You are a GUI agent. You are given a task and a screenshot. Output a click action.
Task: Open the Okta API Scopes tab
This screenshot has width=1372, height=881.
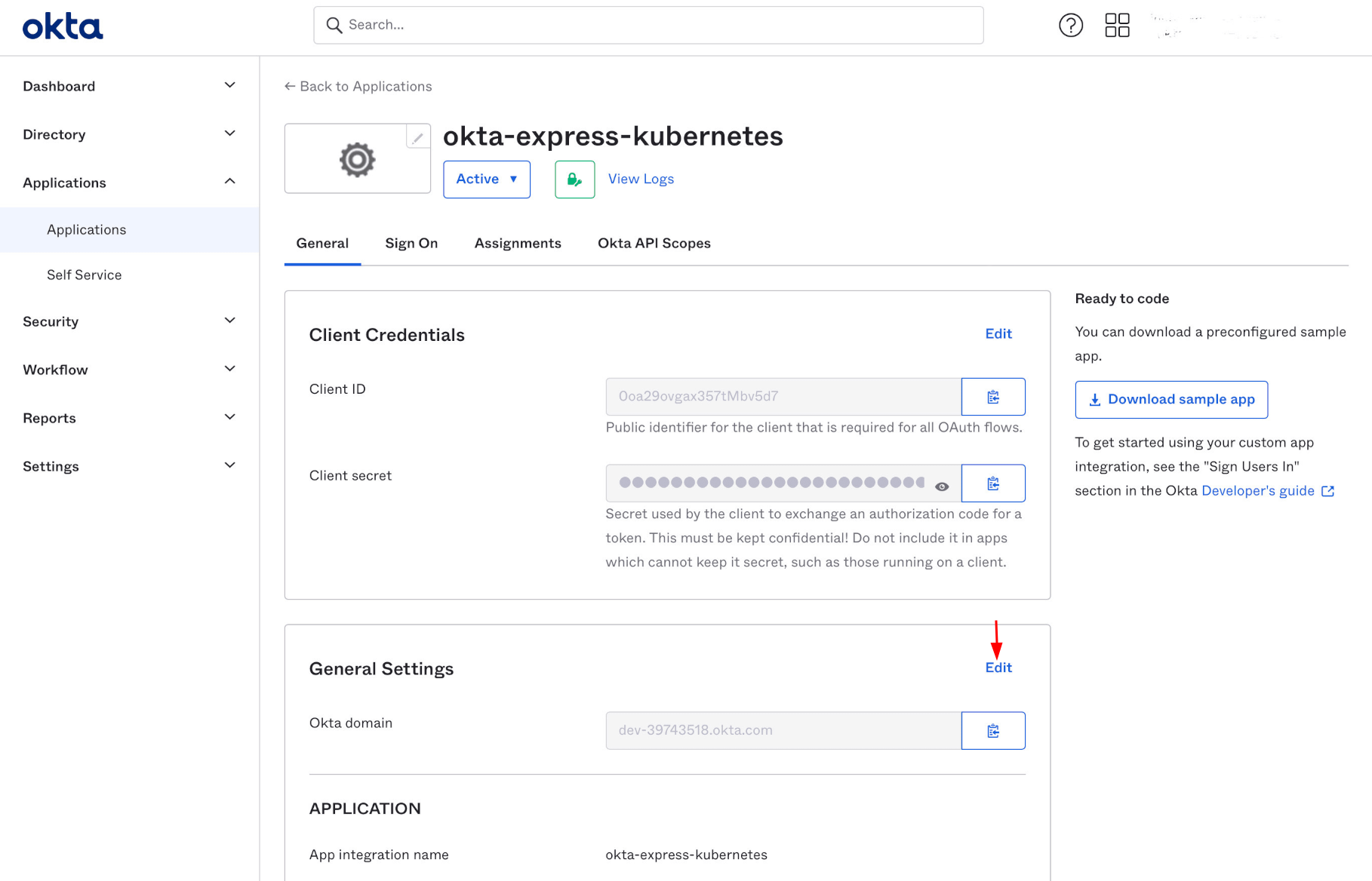tap(654, 243)
